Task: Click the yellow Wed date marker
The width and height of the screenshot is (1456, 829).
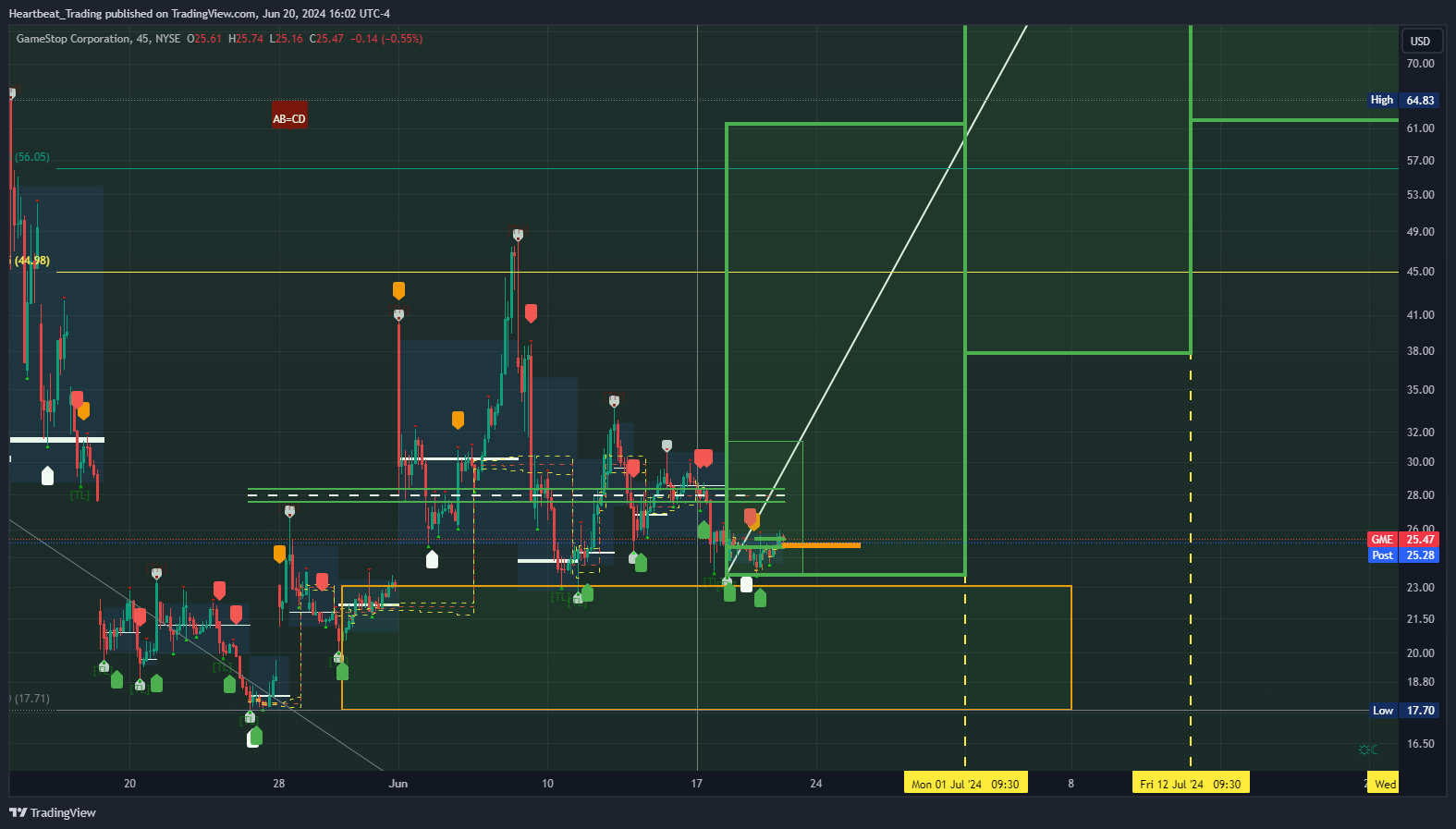Action: point(1384,784)
